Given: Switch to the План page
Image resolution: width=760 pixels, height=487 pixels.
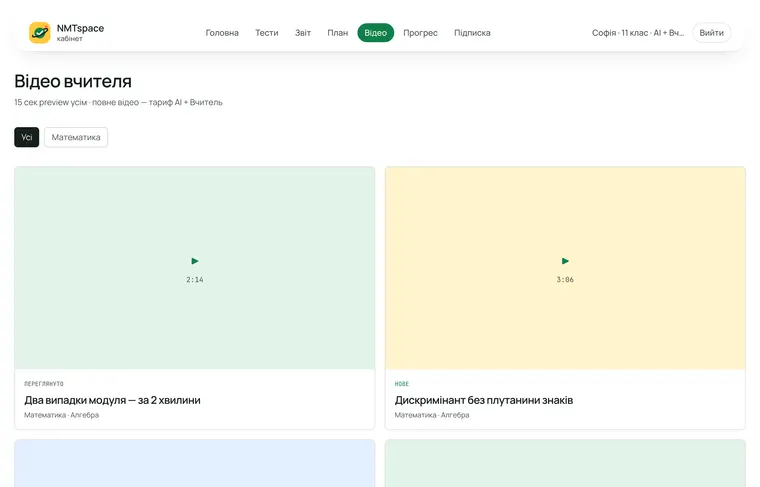Looking at the screenshot, I should coord(337,32).
